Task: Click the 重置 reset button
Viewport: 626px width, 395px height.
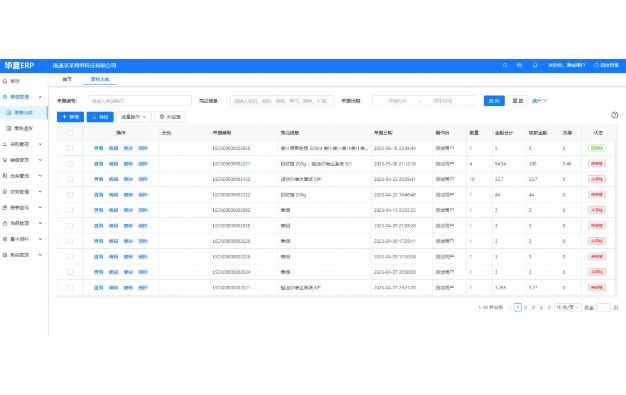Action: pos(518,101)
